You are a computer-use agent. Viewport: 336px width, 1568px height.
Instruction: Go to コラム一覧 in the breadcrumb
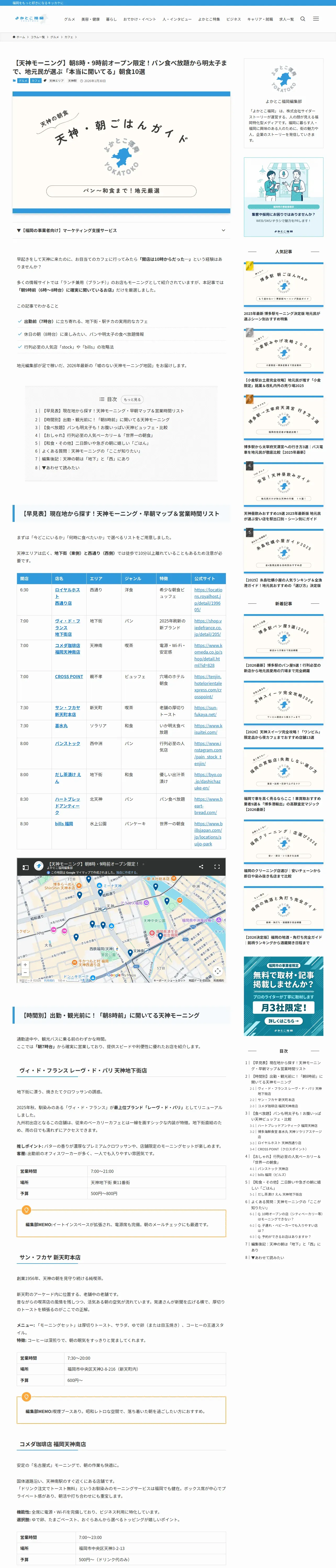click(x=38, y=37)
